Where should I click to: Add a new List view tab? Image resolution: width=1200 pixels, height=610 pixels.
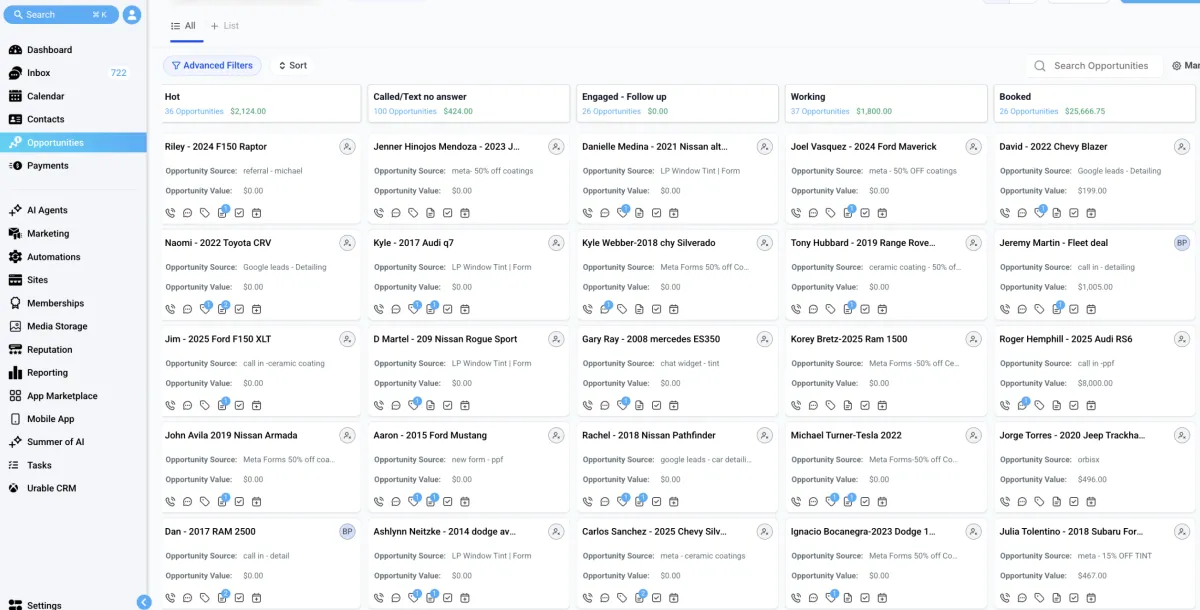225,26
